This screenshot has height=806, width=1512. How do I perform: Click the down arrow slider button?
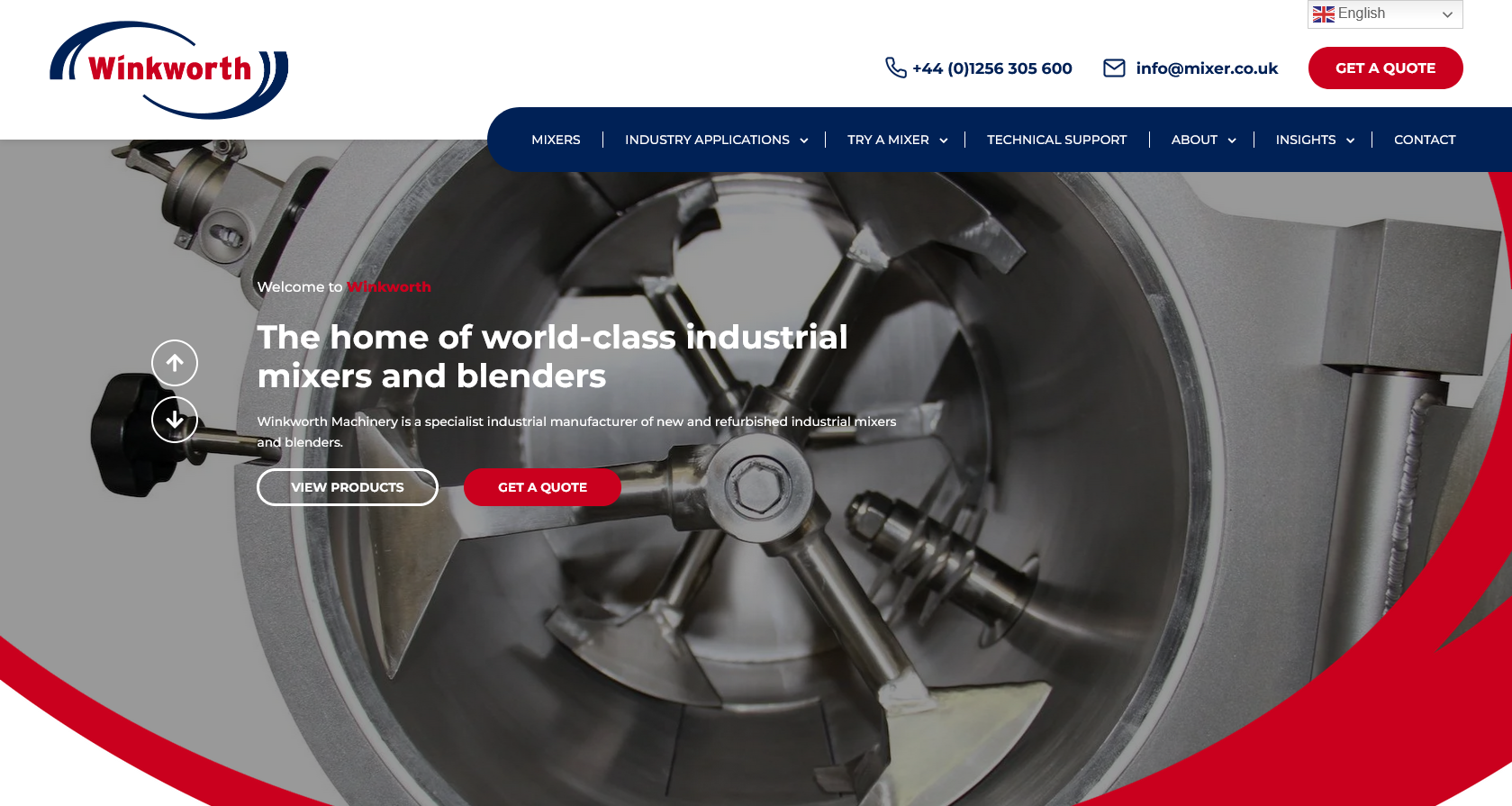tap(175, 420)
